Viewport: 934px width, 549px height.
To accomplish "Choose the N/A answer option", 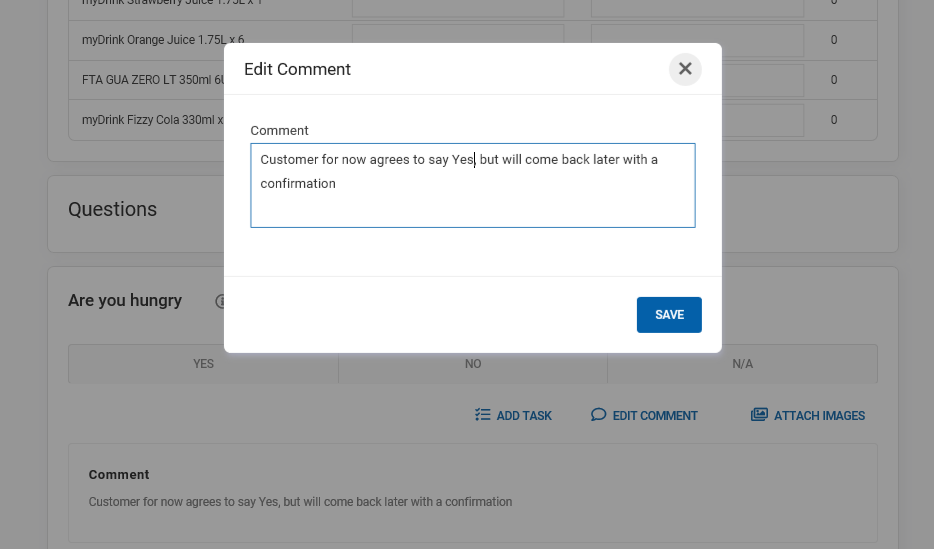I will [742, 364].
